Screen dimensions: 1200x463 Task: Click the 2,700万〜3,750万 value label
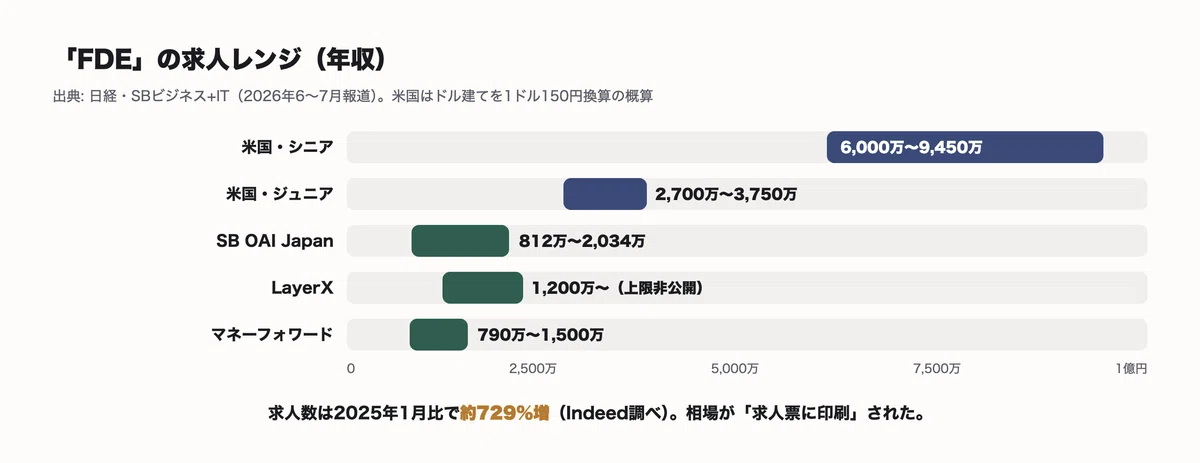click(726, 195)
